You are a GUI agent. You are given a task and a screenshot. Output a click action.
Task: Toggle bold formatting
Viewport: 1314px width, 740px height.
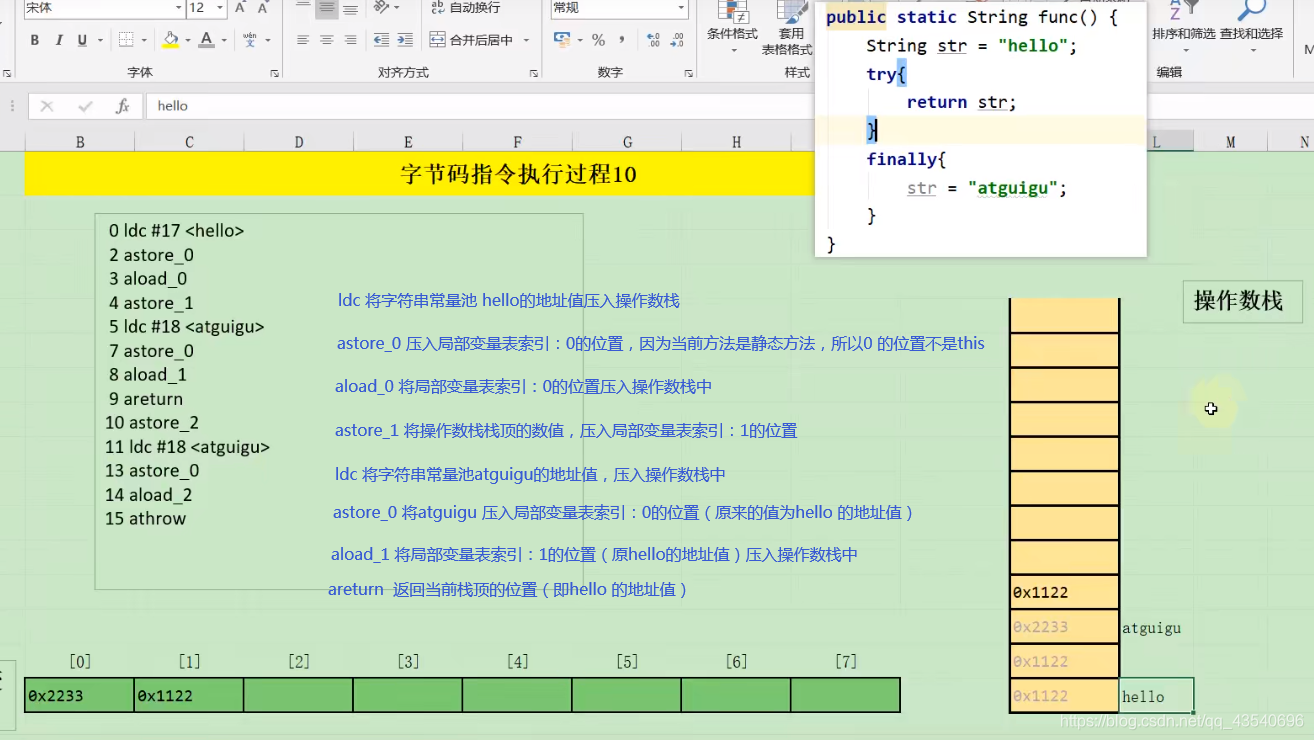(35, 40)
